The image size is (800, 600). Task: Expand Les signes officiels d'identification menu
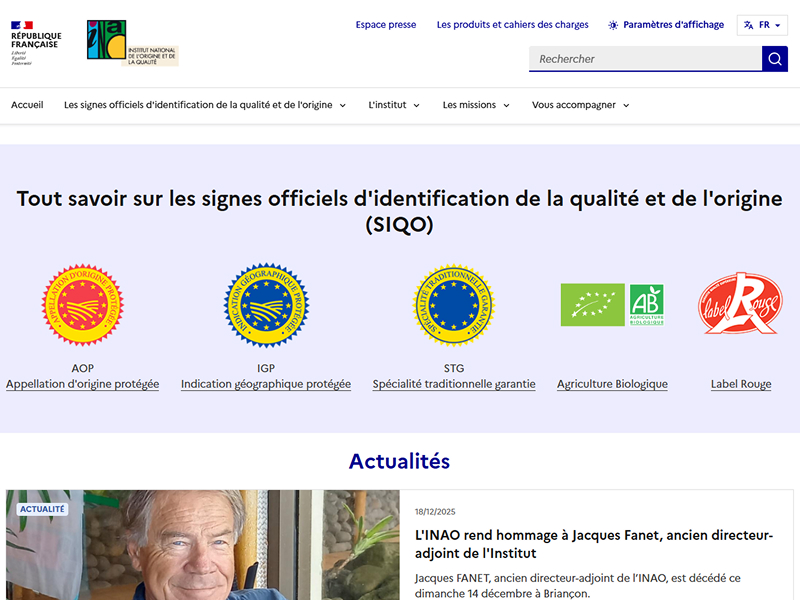click(x=205, y=105)
